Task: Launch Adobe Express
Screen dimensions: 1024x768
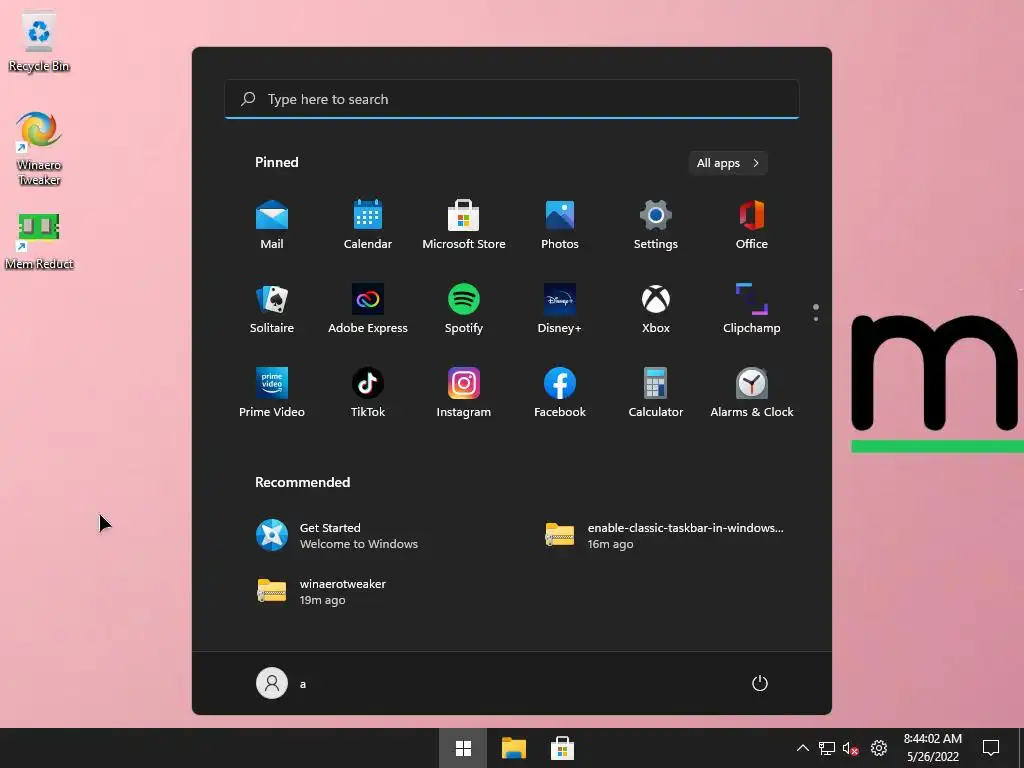Action: [368, 309]
